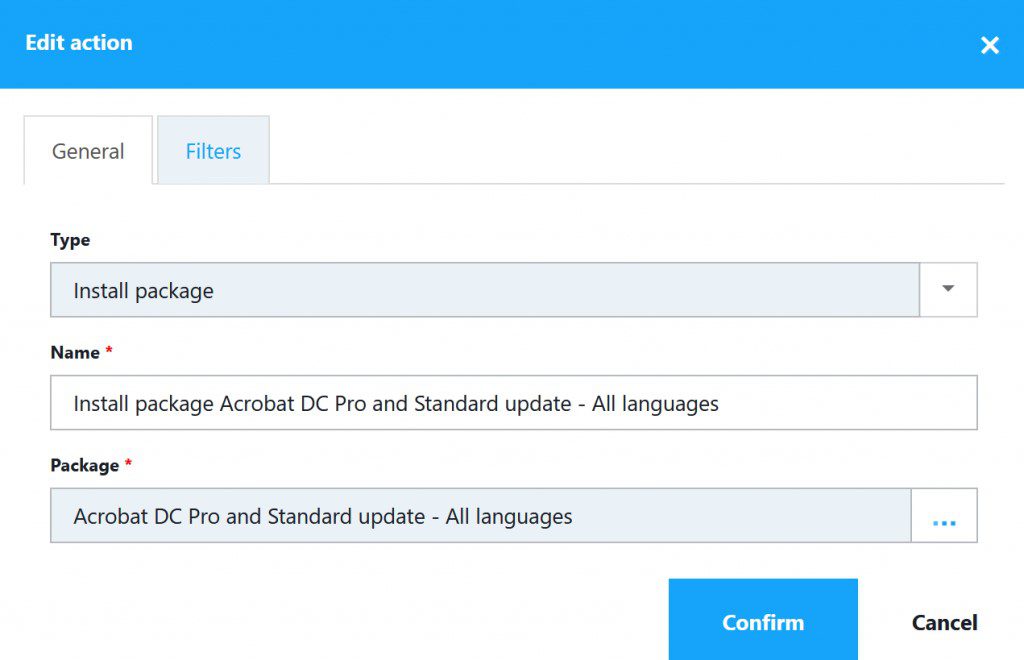Select the Package value showing Acrobat DC update
Viewport: 1024px width, 660px height.
coord(480,515)
